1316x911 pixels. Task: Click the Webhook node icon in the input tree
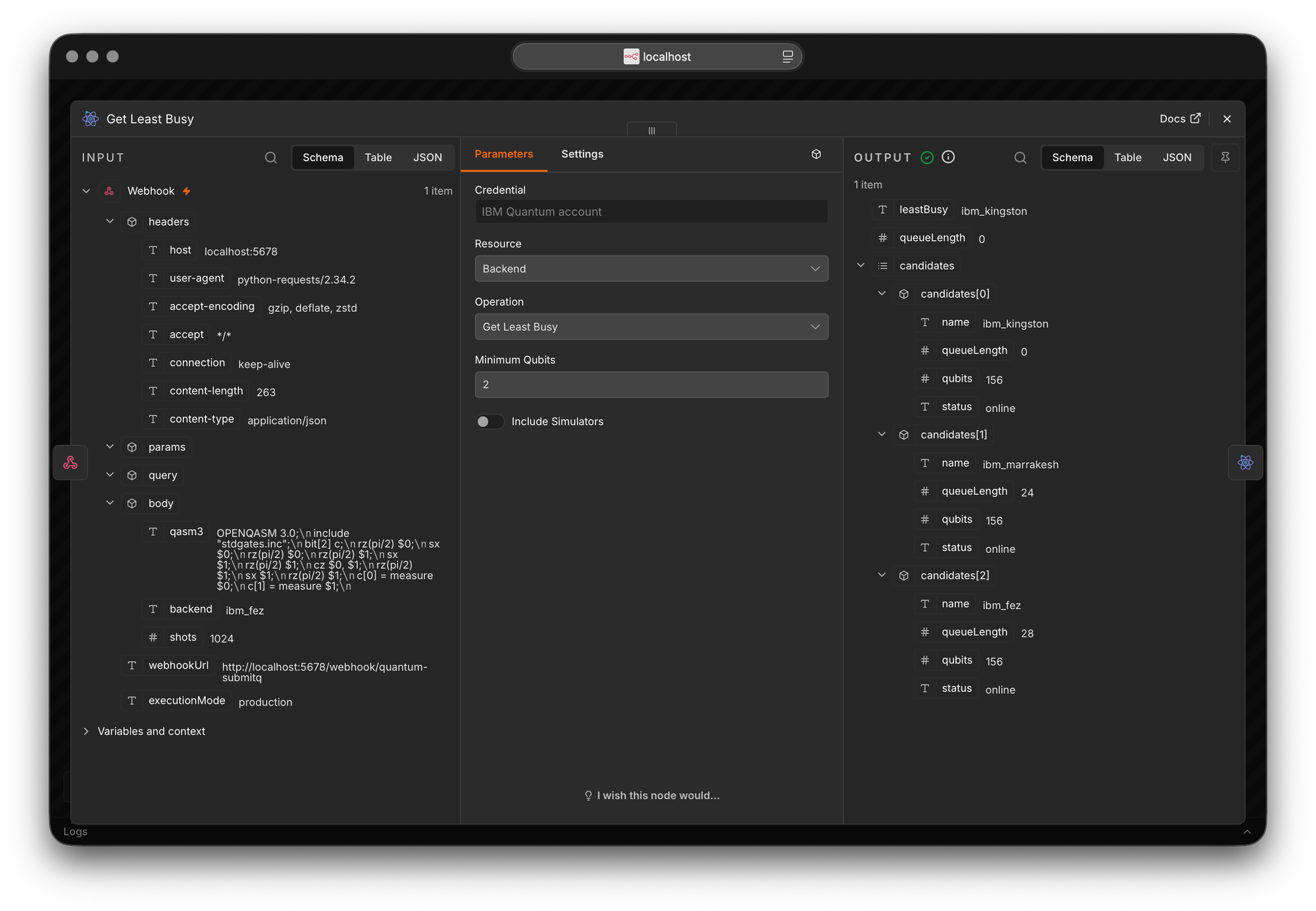pos(109,191)
